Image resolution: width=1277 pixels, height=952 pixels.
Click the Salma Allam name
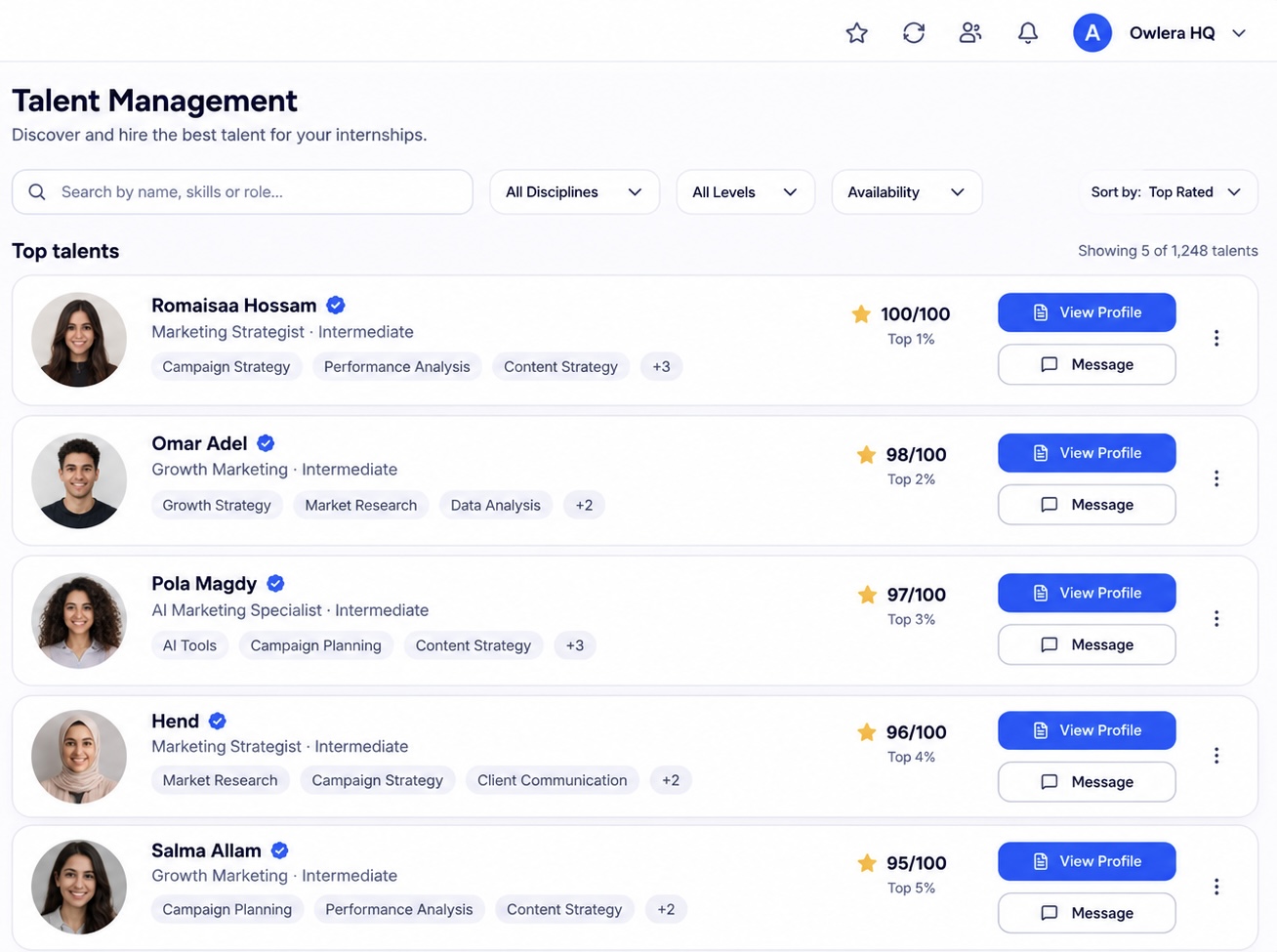(x=206, y=850)
